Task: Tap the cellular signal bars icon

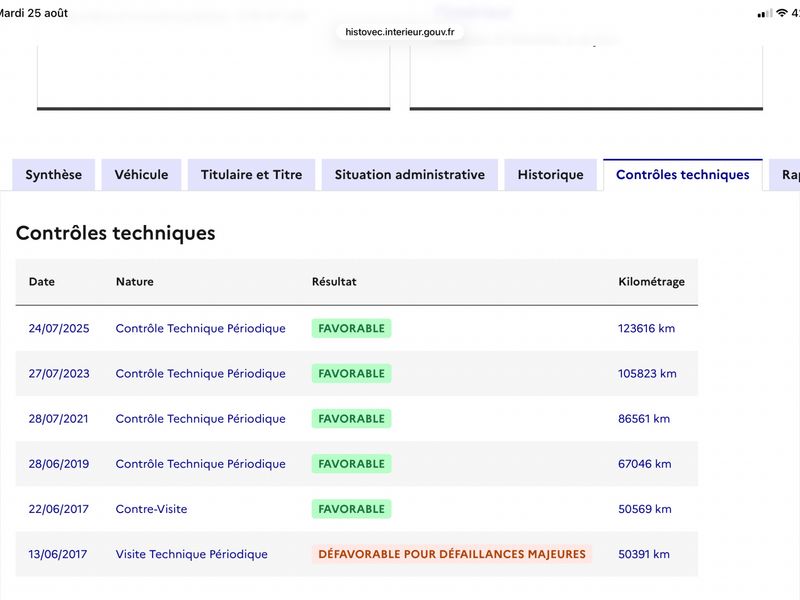Action: coord(765,14)
